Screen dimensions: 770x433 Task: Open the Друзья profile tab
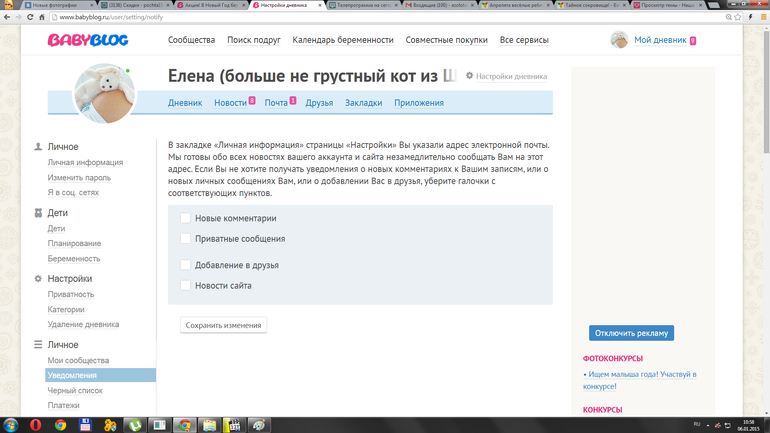coord(319,103)
